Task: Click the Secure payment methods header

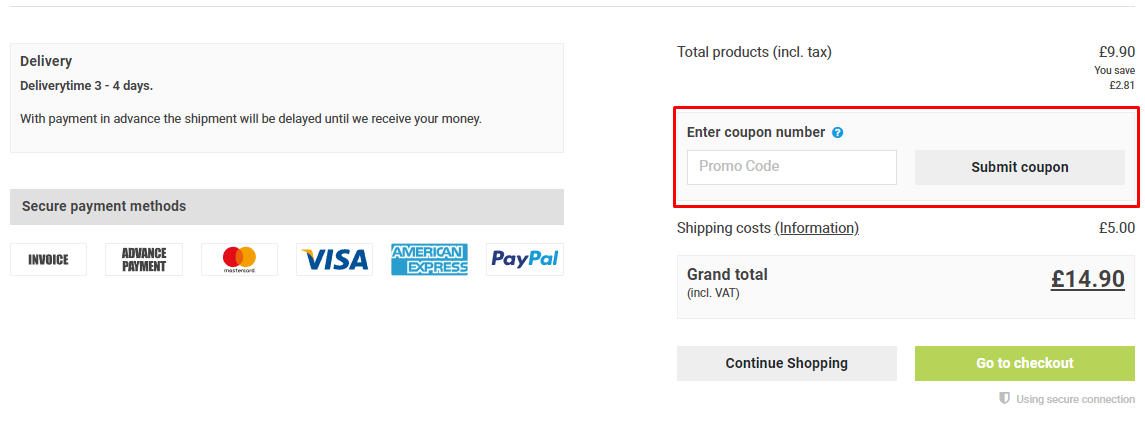Action: [x=104, y=207]
